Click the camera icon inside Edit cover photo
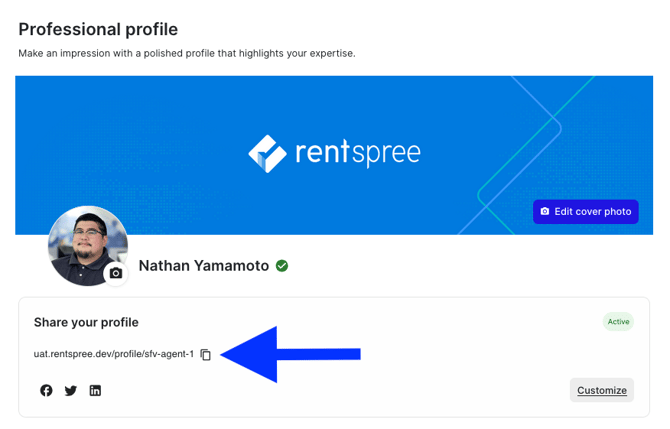Viewport: 670px width, 429px height. coord(545,212)
